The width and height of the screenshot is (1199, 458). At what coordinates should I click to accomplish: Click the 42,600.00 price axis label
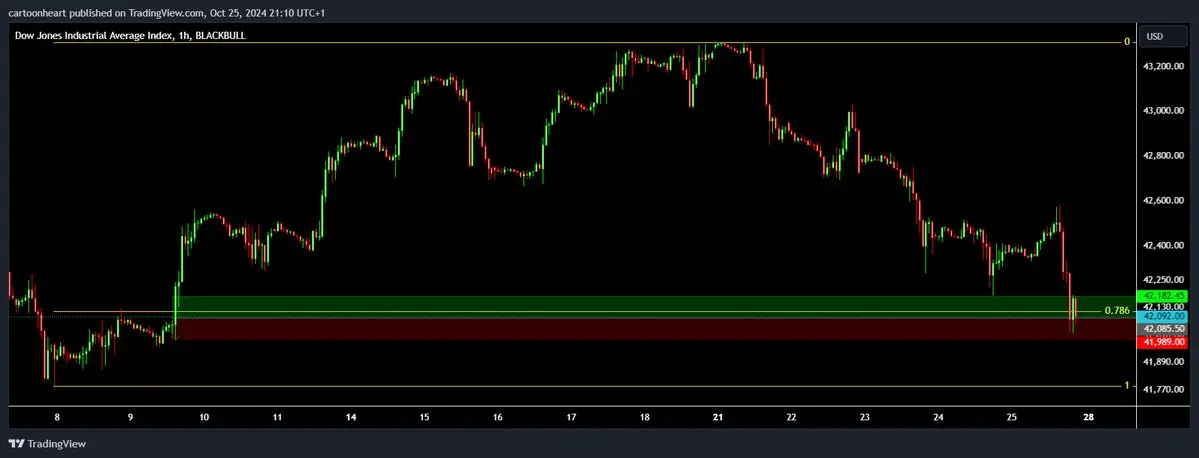click(1164, 201)
